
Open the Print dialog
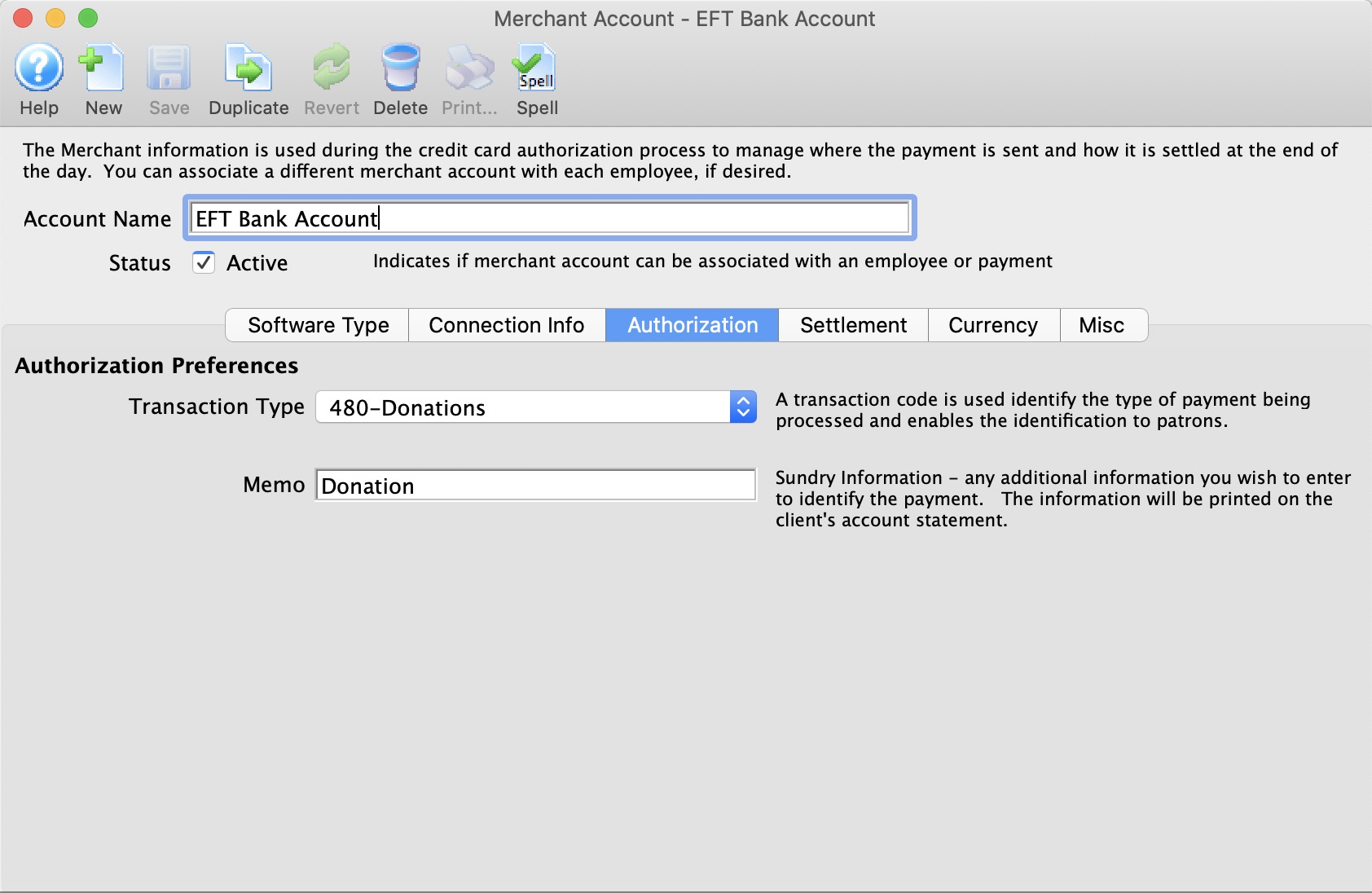[468, 77]
